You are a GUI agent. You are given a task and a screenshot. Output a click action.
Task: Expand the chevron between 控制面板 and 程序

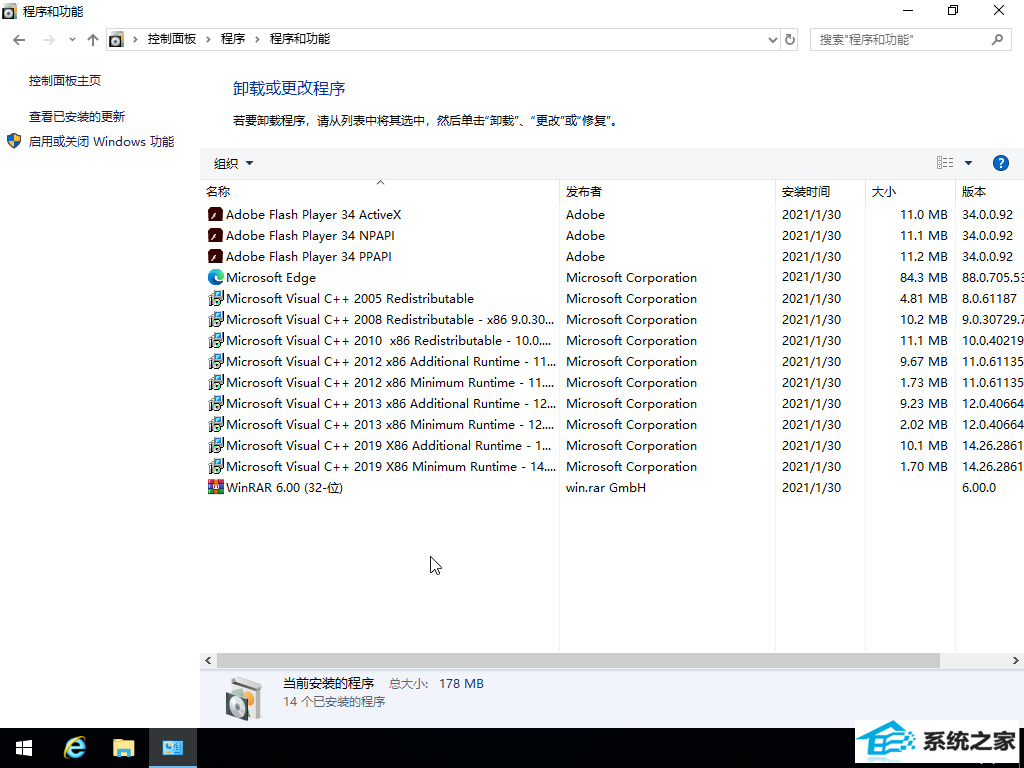(x=208, y=39)
